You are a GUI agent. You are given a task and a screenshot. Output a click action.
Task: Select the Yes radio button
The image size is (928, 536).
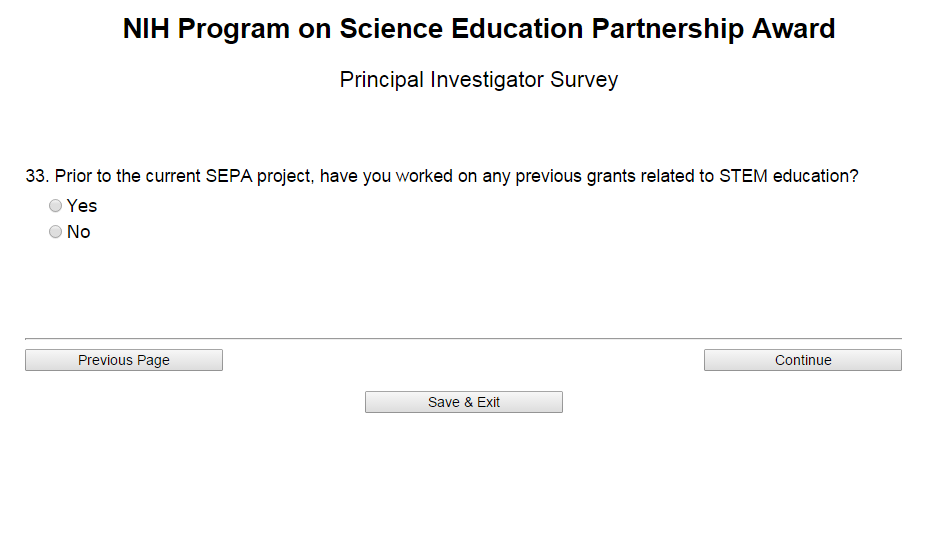tap(56, 206)
